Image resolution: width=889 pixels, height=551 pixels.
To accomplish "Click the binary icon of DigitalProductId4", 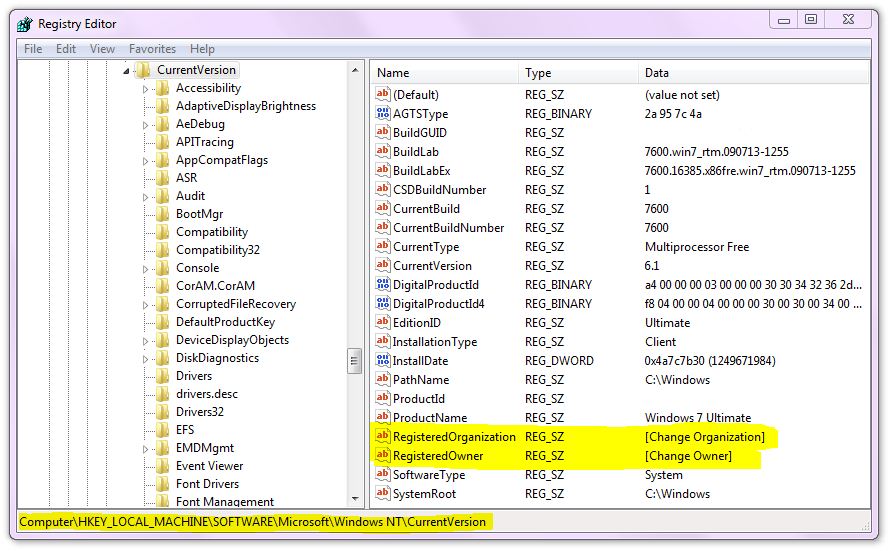I will click(x=383, y=303).
